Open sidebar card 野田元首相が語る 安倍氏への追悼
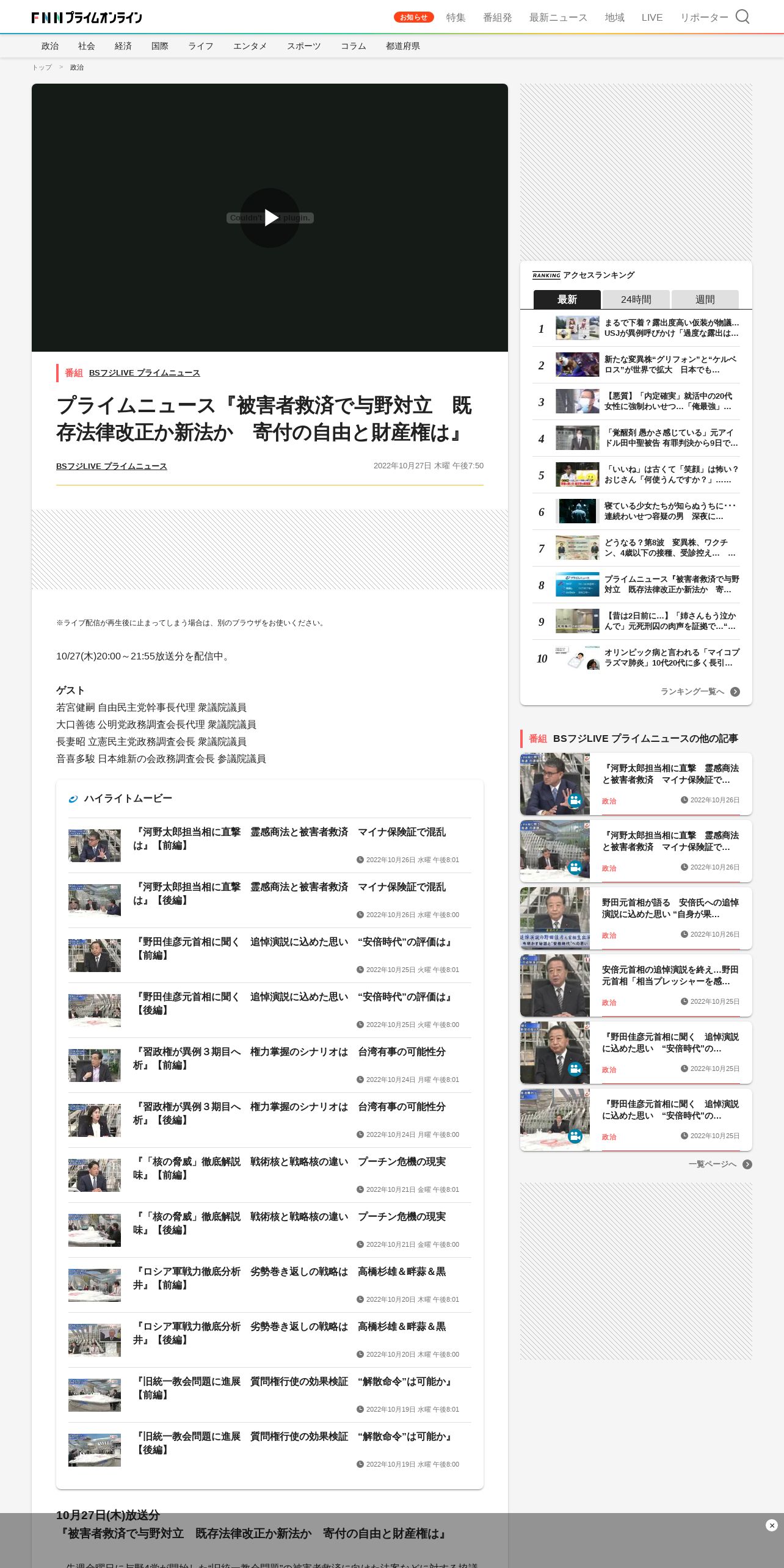Viewport: 784px width, 1568px height. (636, 918)
